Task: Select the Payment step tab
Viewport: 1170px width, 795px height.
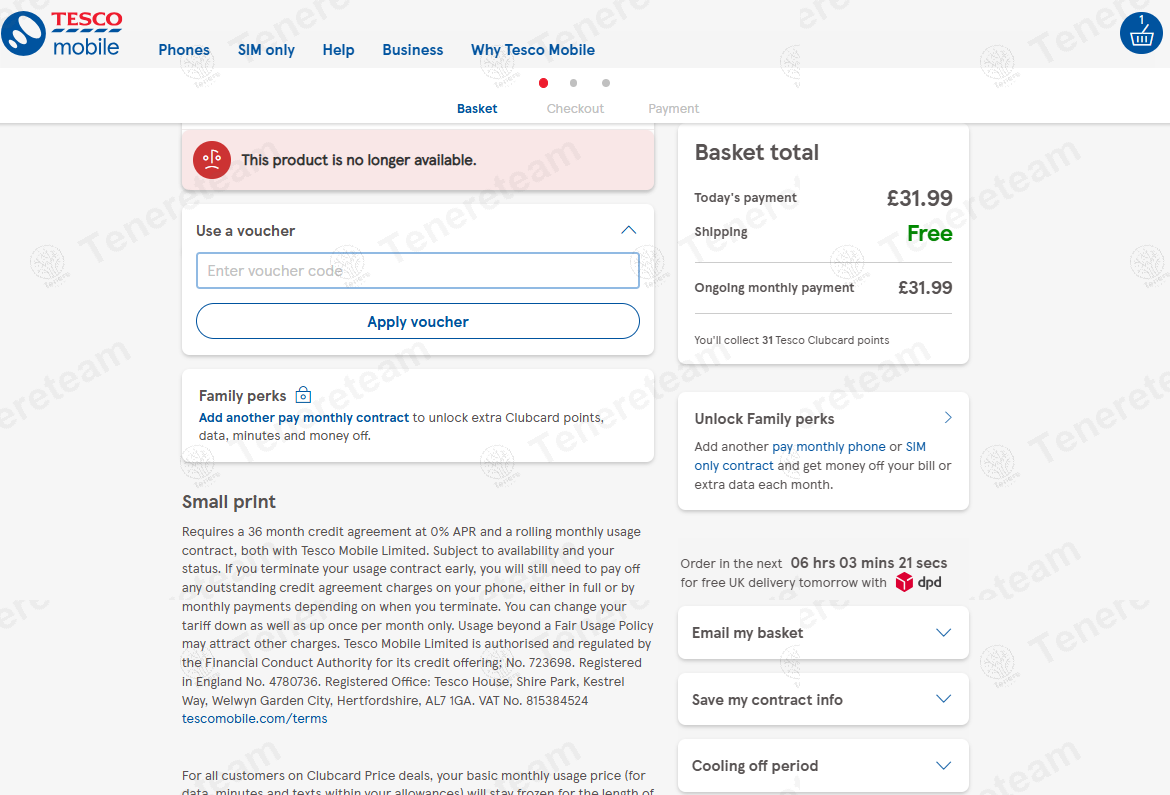Action: pyautogui.click(x=674, y=108)
